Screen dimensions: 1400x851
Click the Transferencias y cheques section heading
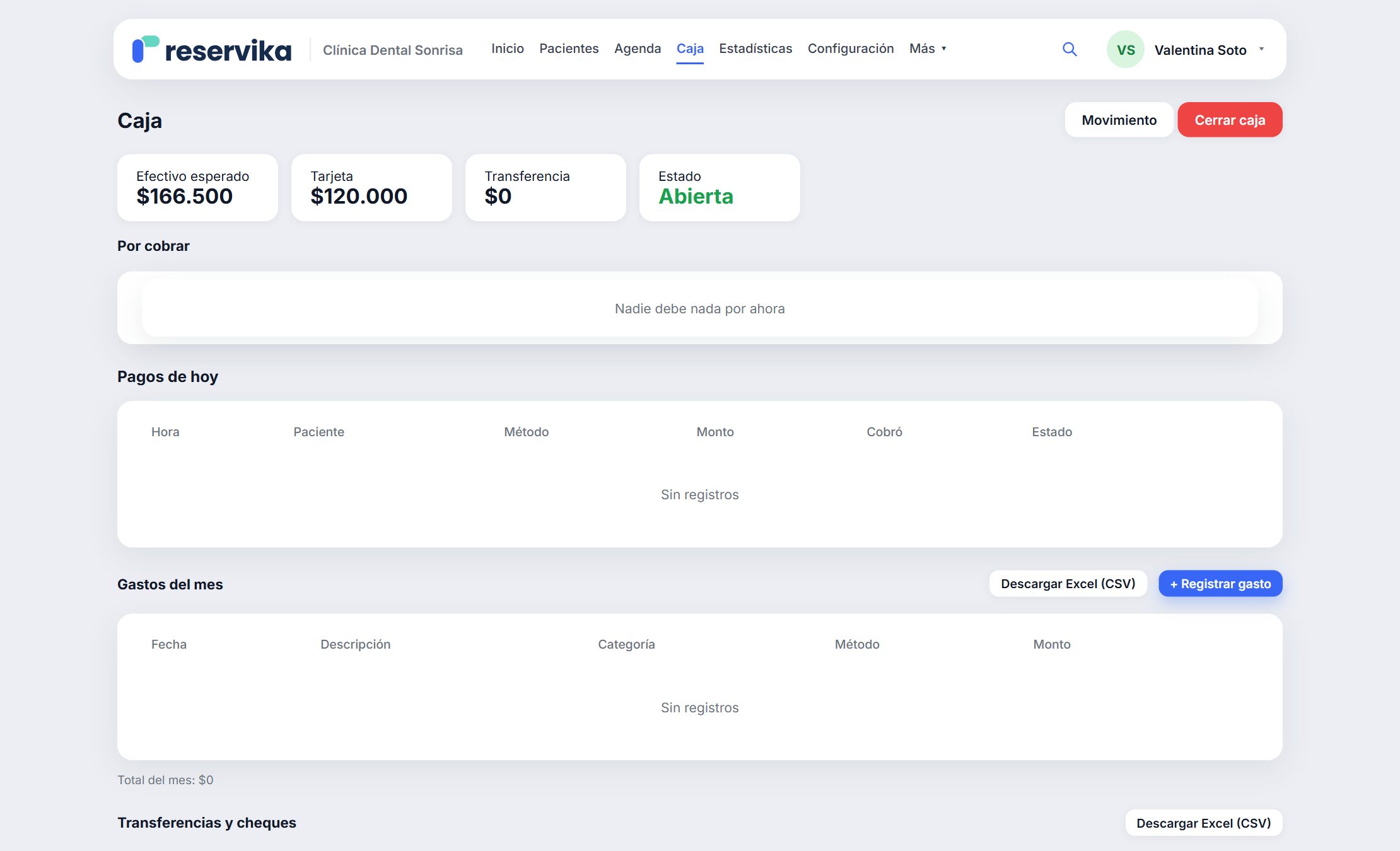(x=207, y=823)
